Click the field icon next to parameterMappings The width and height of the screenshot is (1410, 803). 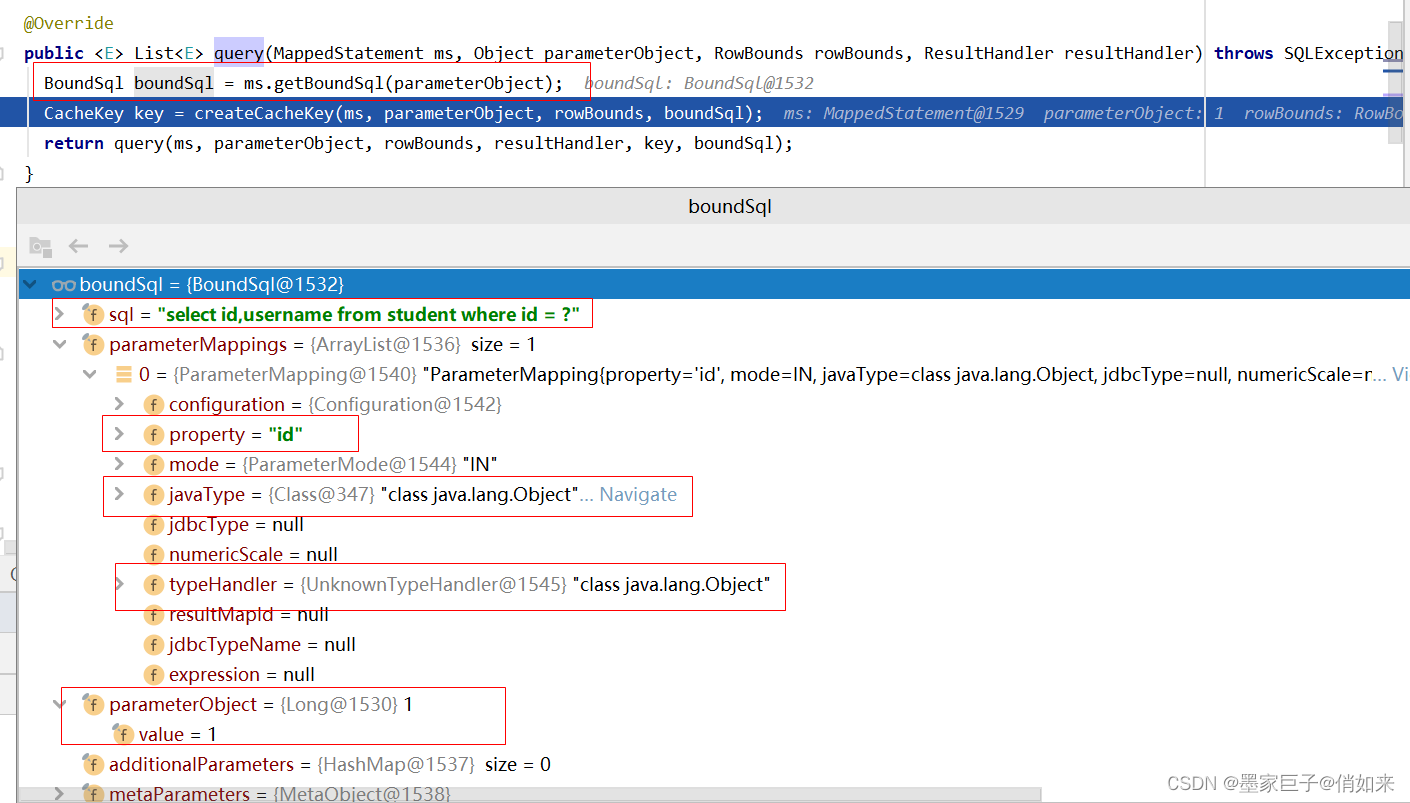click(x=93, y=345)
